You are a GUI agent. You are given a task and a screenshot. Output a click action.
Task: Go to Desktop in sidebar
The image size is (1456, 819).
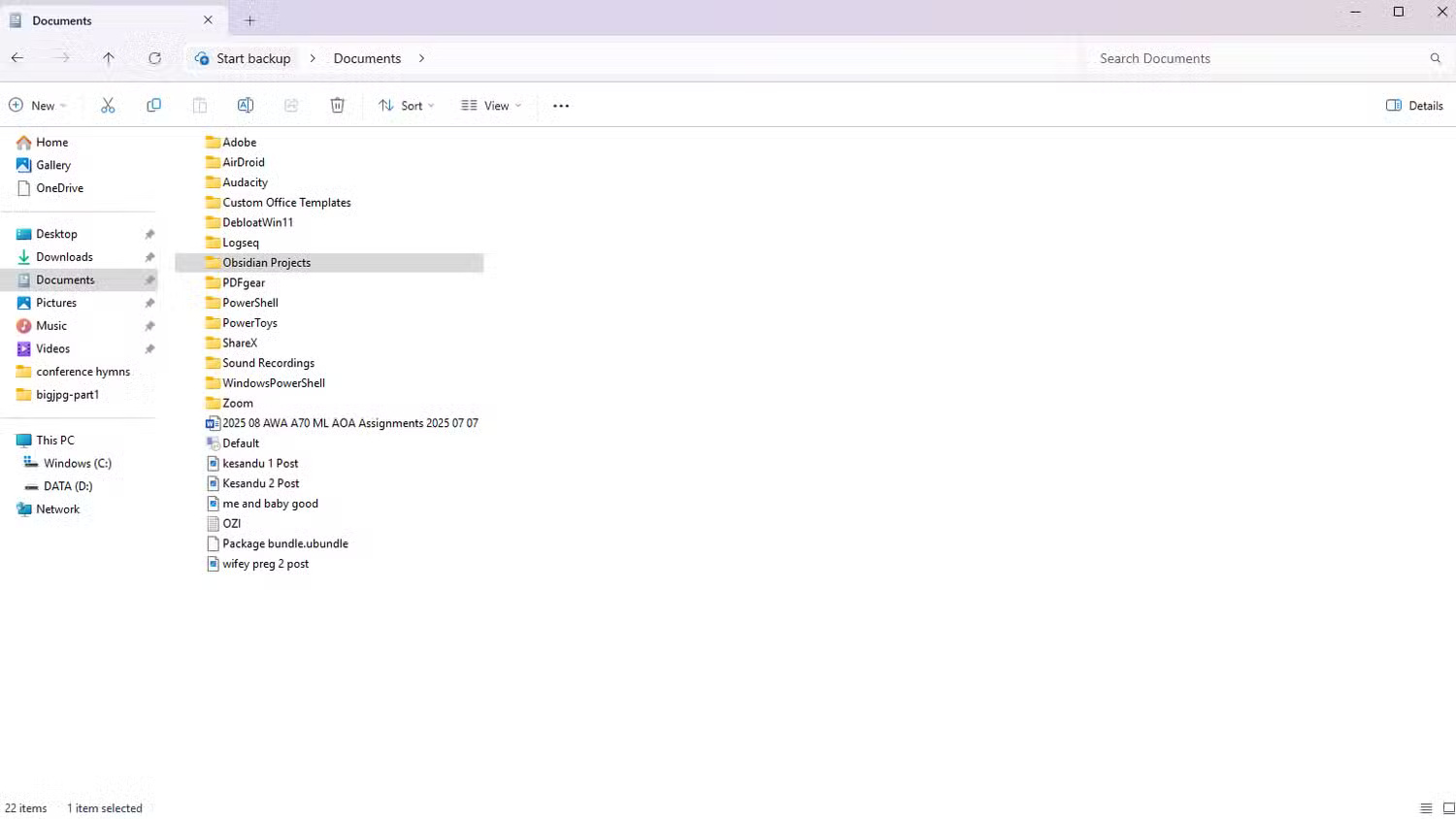(56, 235)
